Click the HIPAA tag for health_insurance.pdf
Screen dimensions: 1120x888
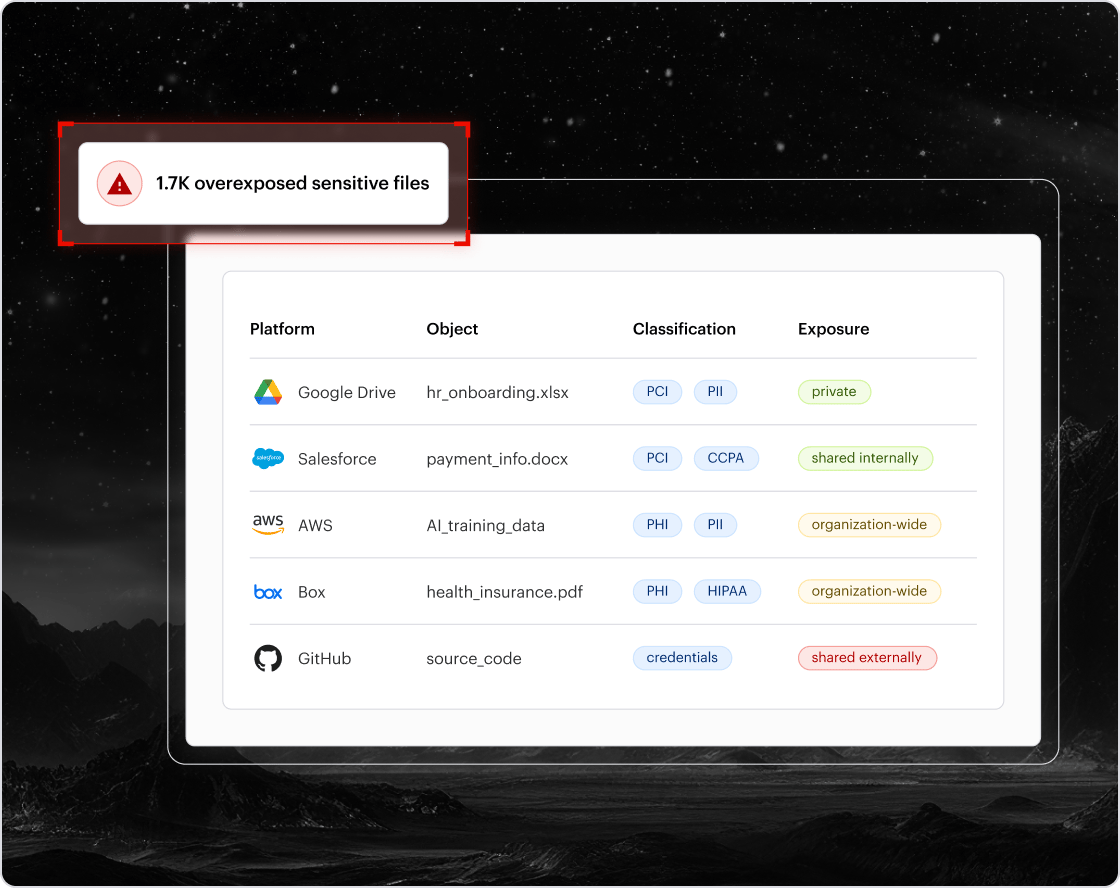coord(727,591)
